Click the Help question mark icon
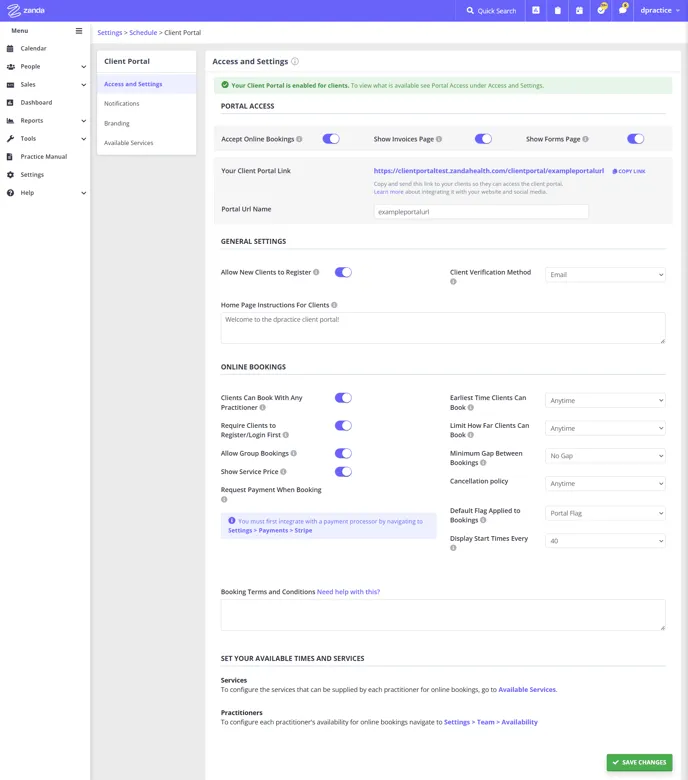The image size is (688, 780). [x=10, y=193]
